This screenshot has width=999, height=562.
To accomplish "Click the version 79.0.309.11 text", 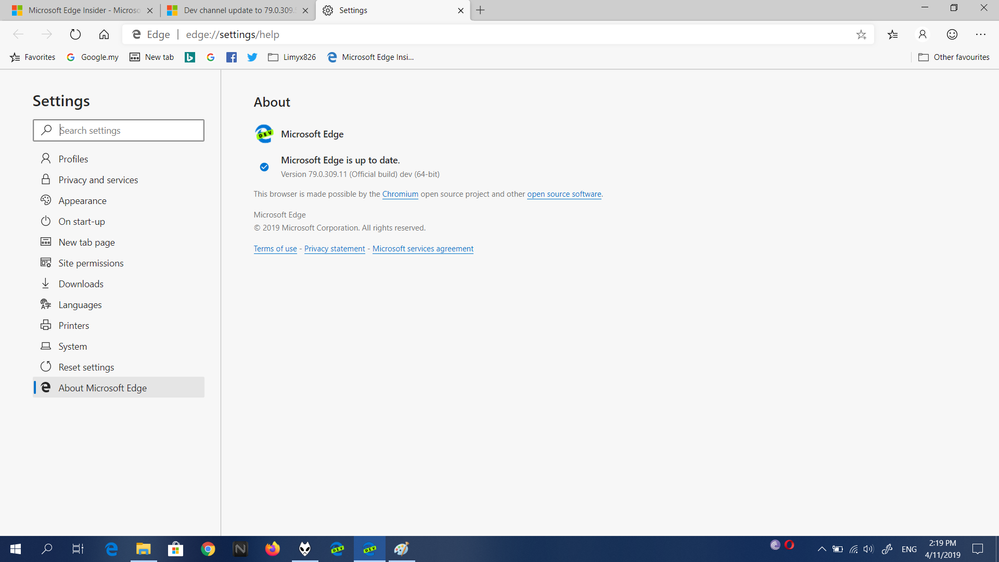I will tap(360, 174).
